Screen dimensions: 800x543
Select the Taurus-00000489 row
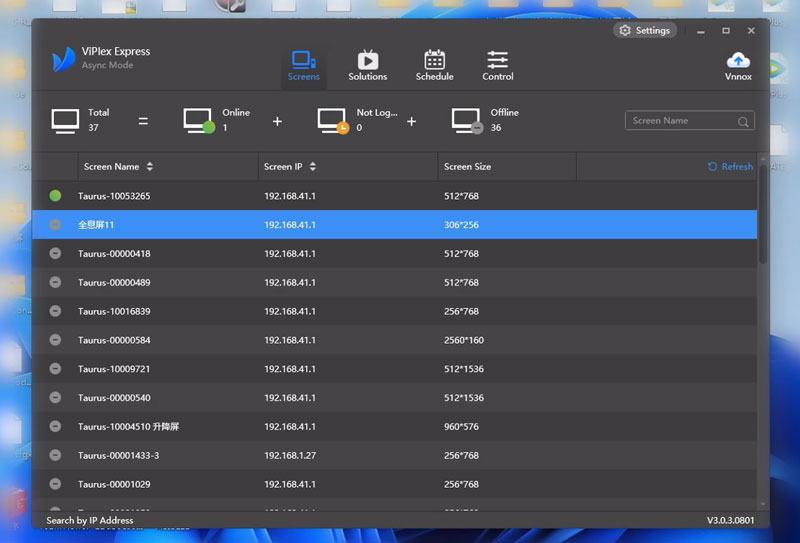(x=394, y=282)
